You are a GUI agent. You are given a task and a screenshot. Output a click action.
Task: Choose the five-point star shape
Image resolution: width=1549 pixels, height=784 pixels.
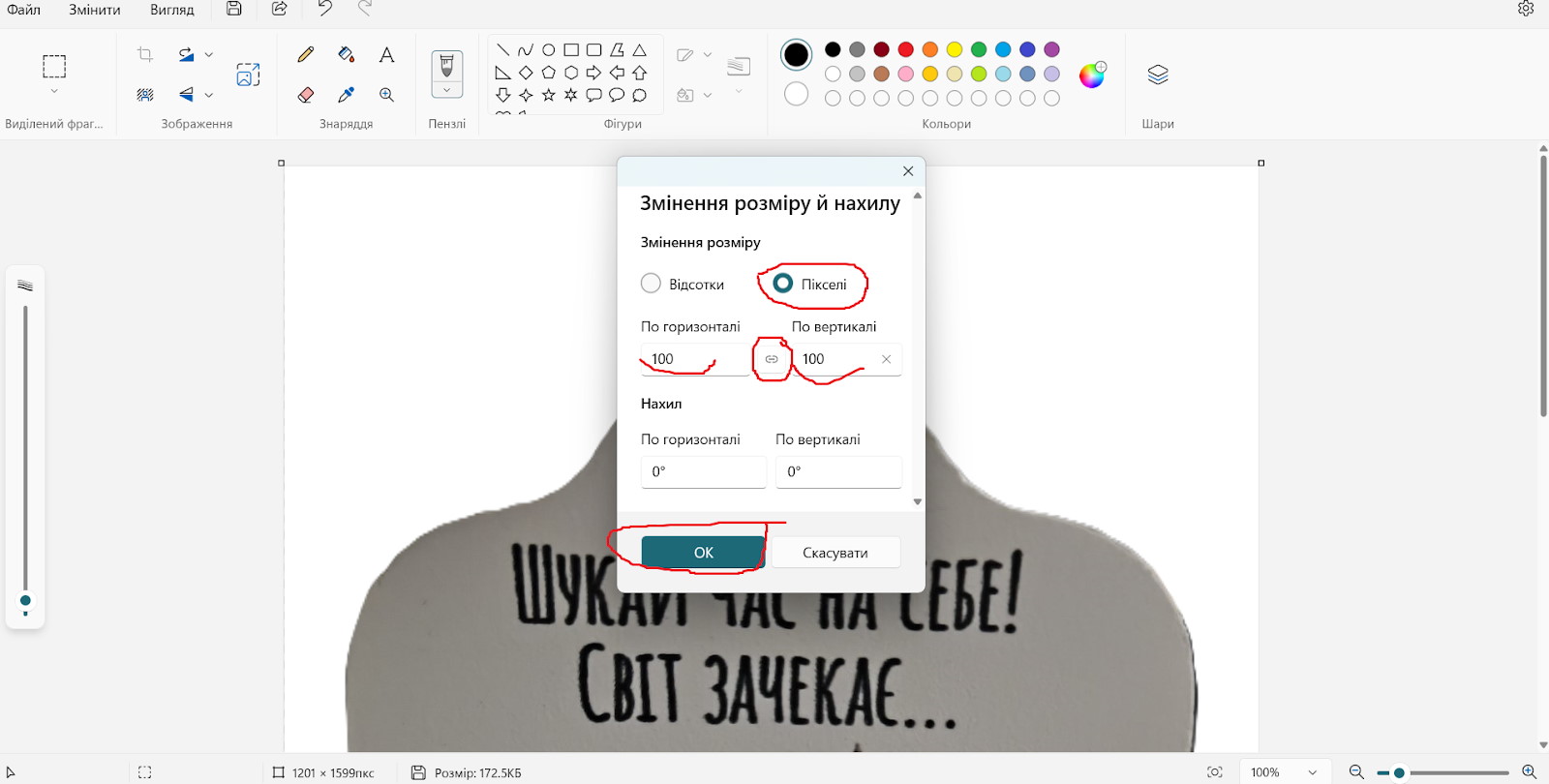[548, 95]
